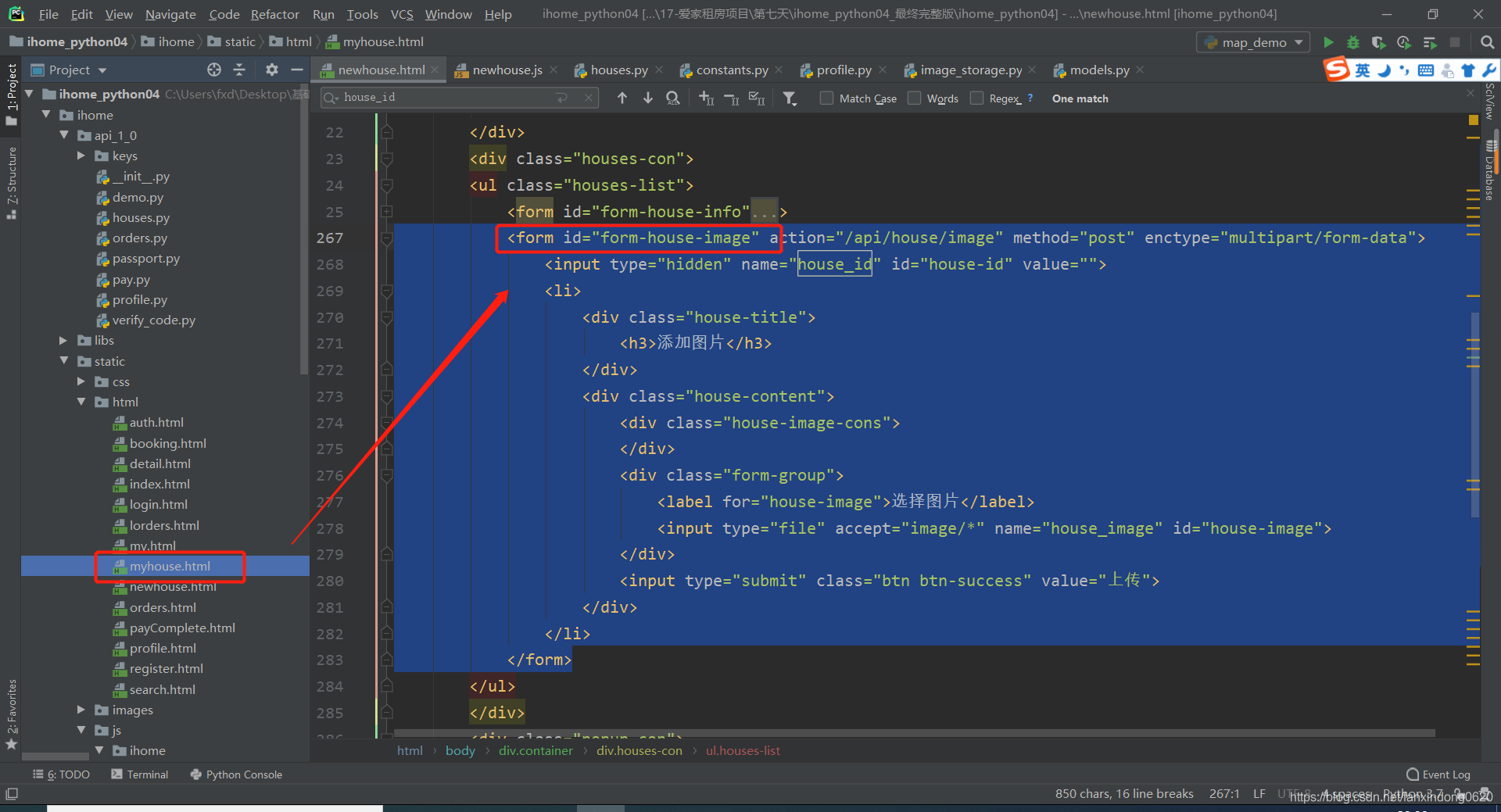Image resolution: width=1501 pixels, height=812 pixels.
Task: Clear the house_id search text
Action: point(589,98)
